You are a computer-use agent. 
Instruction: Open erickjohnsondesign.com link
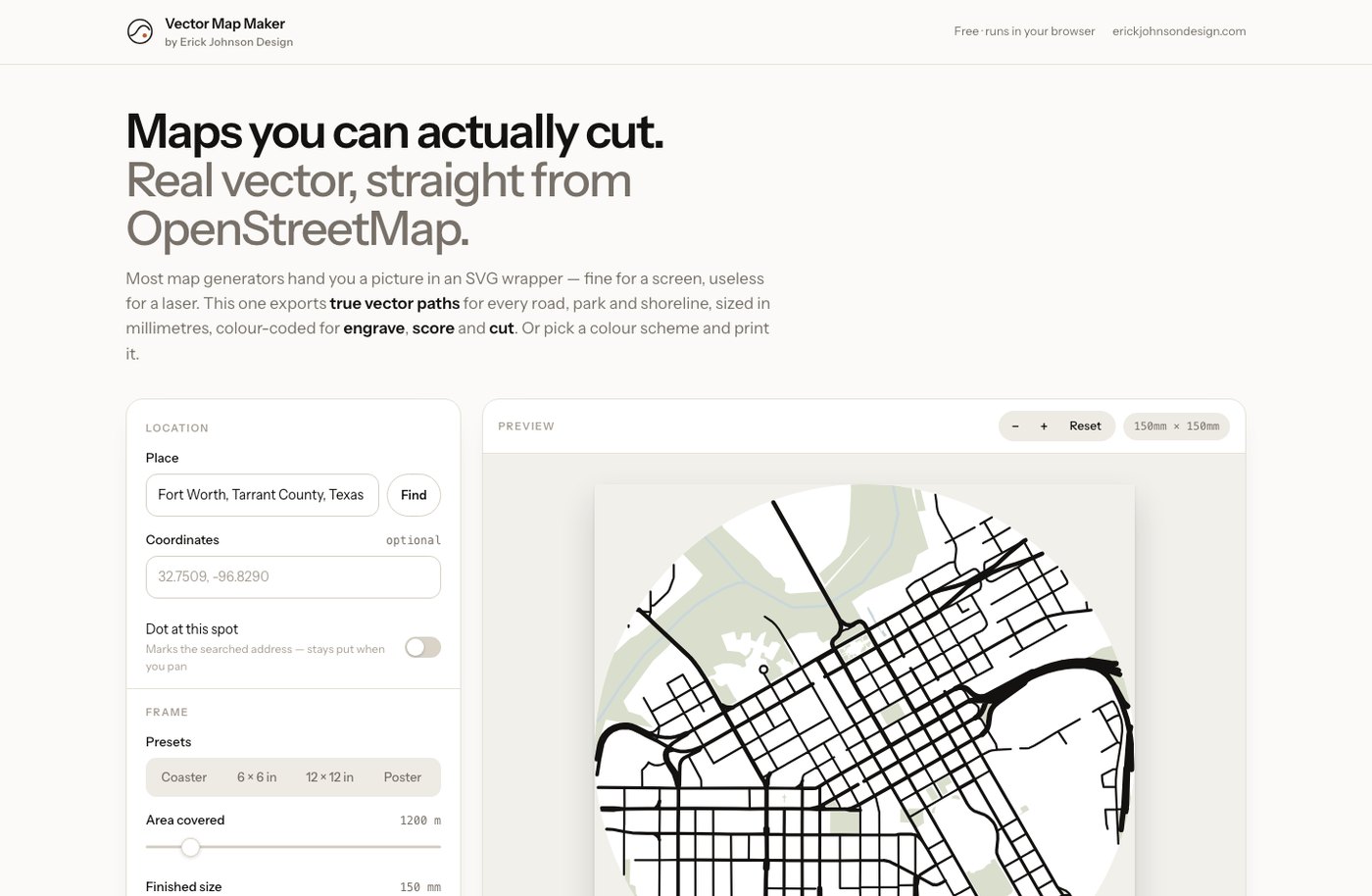(1179, 31)
